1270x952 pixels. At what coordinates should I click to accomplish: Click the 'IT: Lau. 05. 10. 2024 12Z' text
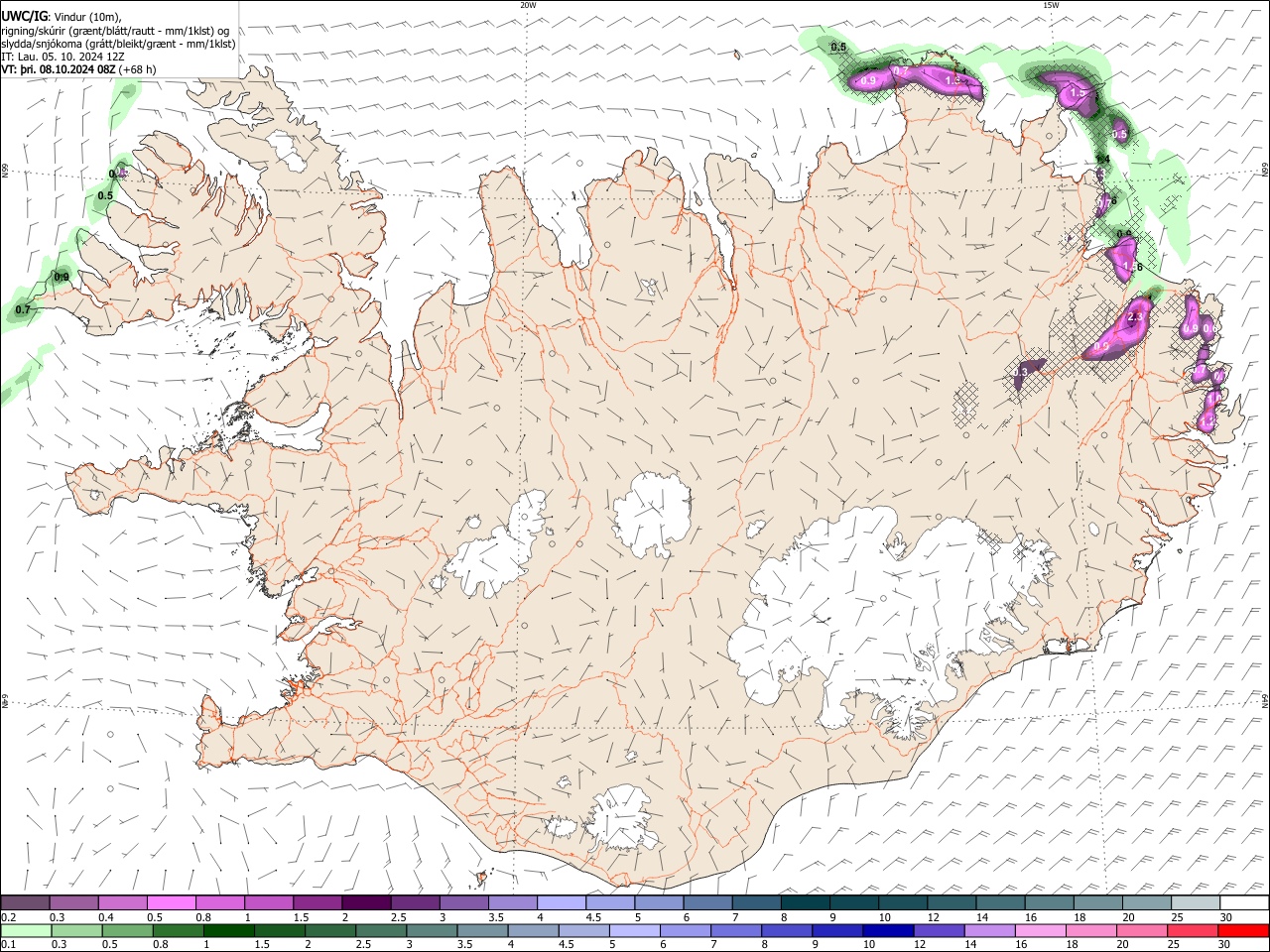(x=63, y=57)
